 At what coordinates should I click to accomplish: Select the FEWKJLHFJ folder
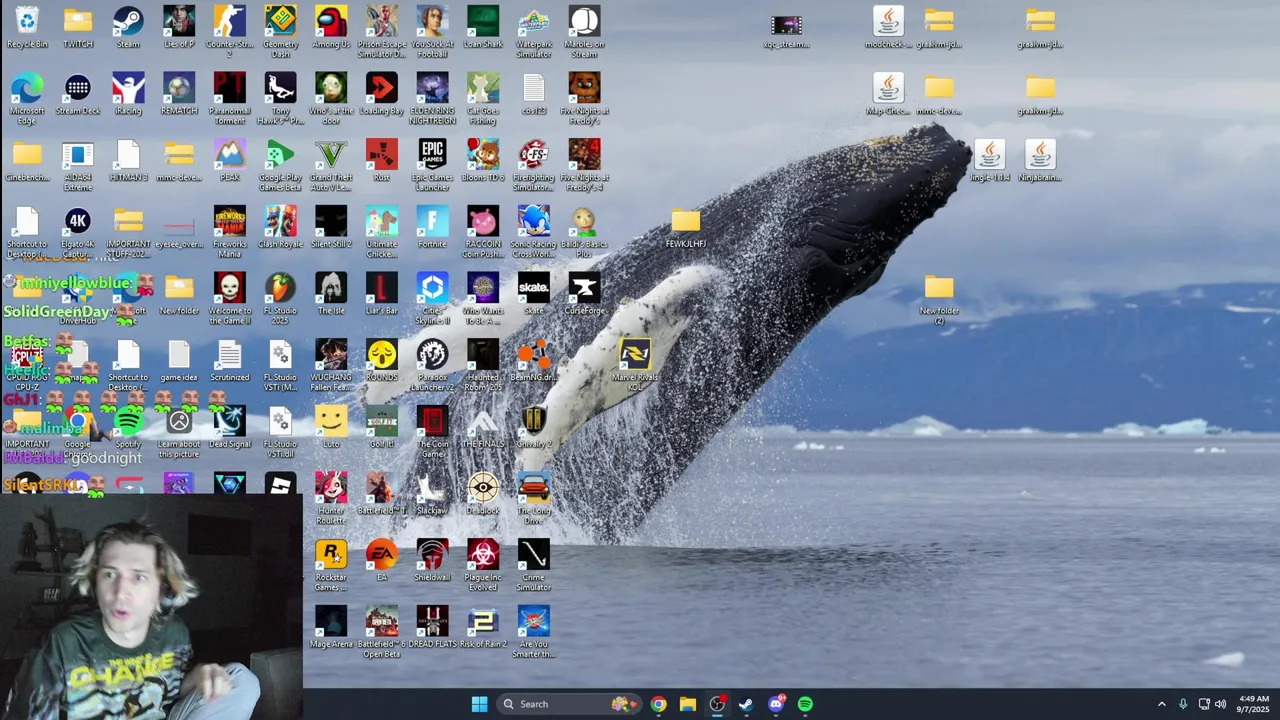pyautogui.click(x=686, y=228)
